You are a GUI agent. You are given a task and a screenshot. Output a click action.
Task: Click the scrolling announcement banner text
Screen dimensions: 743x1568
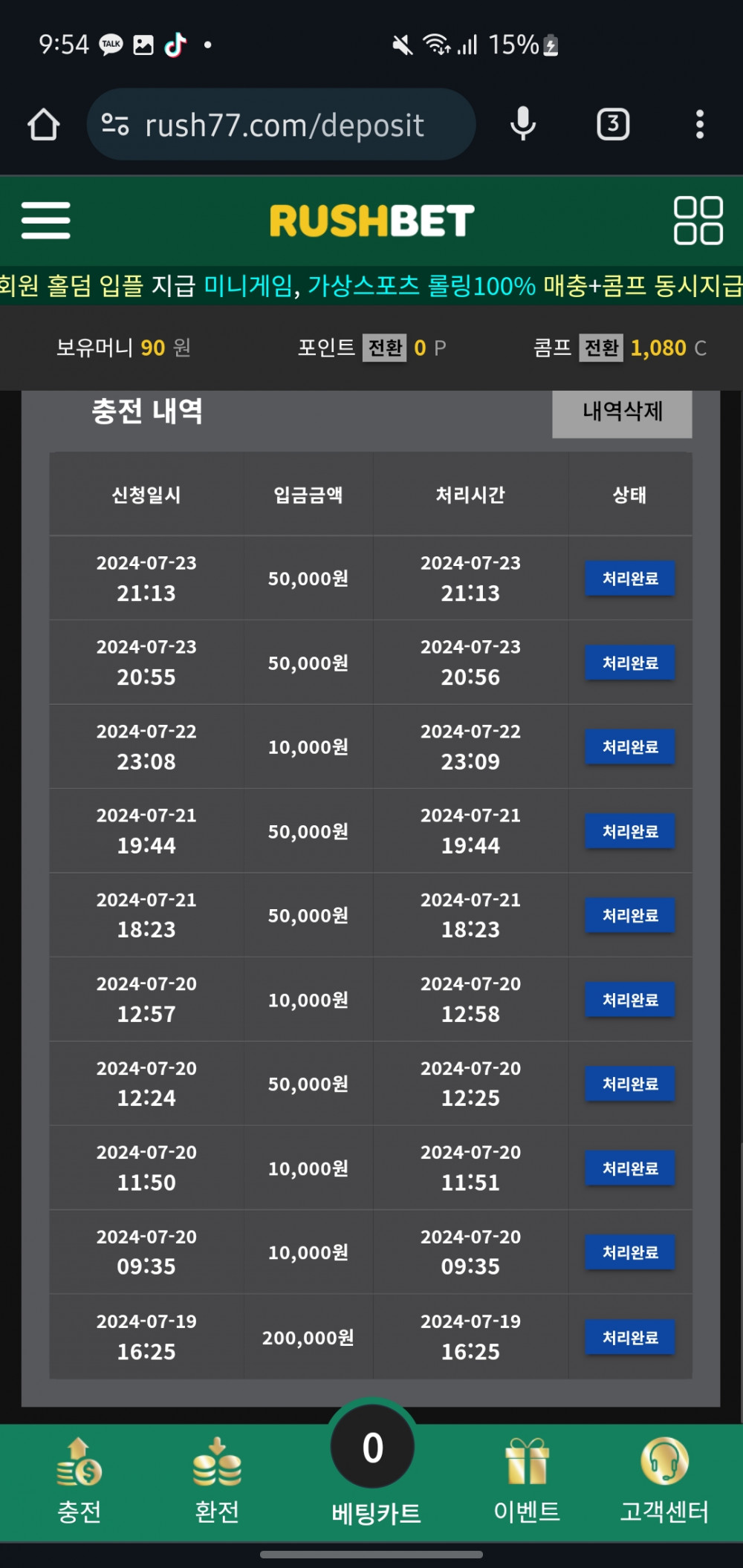pyautogui.click(x=371, y=286)
